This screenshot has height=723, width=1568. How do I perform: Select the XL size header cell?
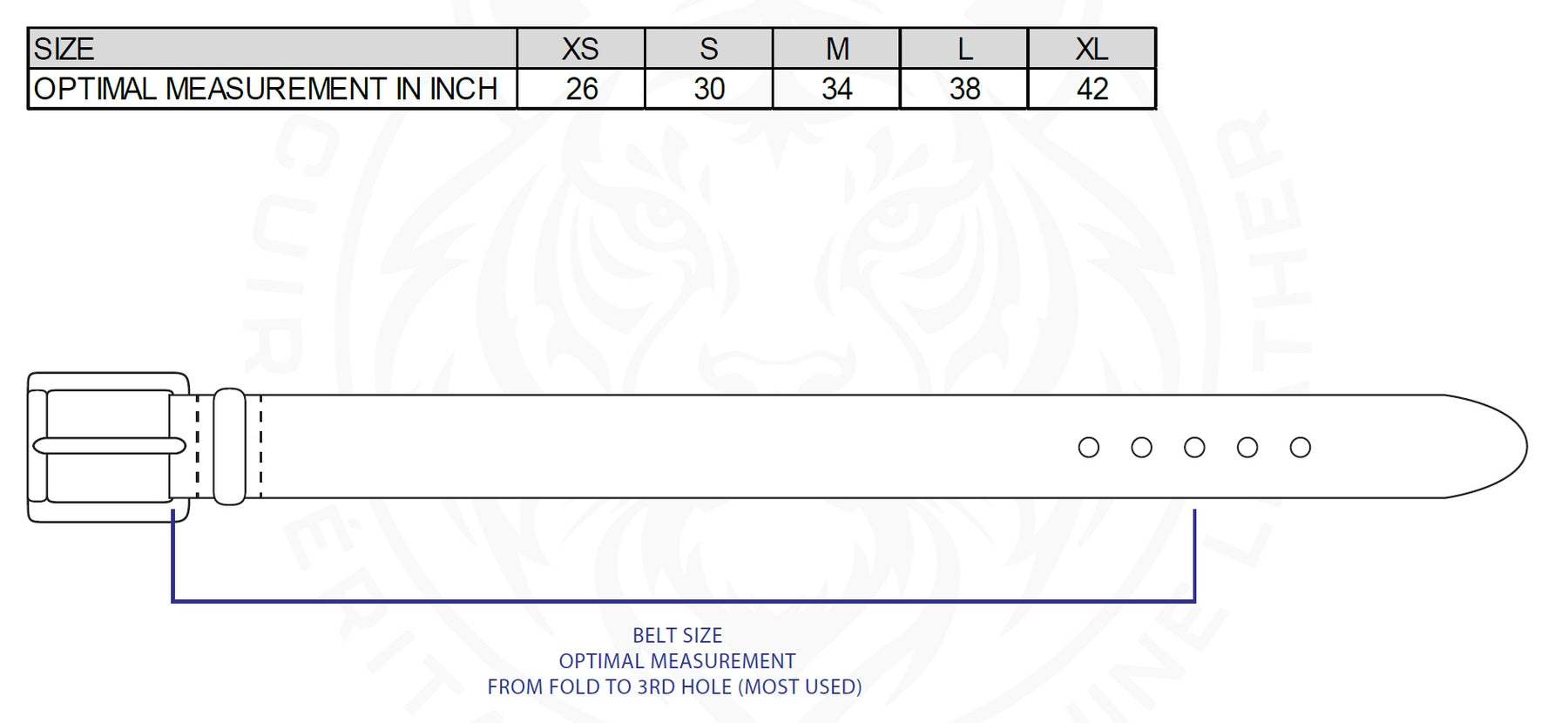(1092, 49)
